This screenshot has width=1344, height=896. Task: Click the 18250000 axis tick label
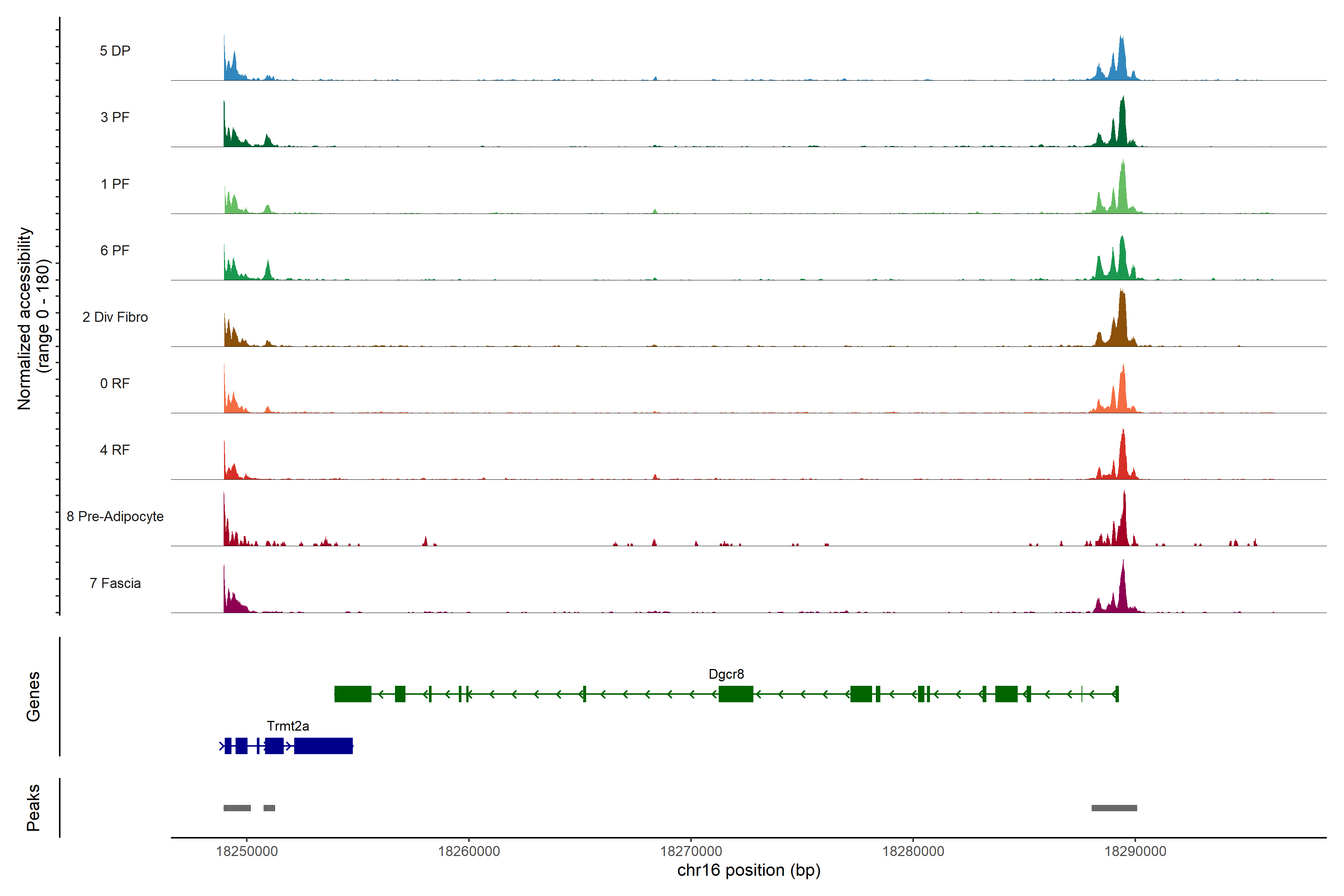(x=247, y=852)
